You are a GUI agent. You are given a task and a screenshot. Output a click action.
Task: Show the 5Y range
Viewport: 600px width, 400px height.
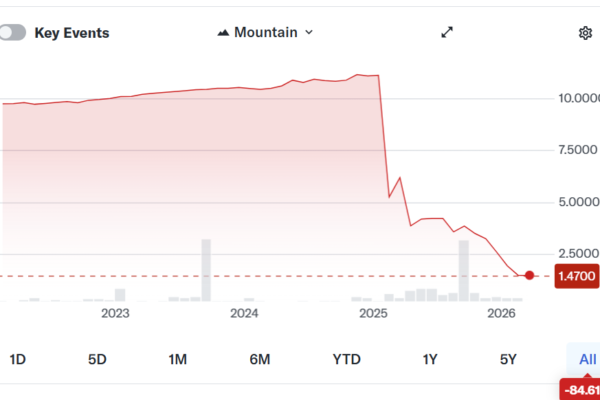pyautogui.click(x=508, y=360)
